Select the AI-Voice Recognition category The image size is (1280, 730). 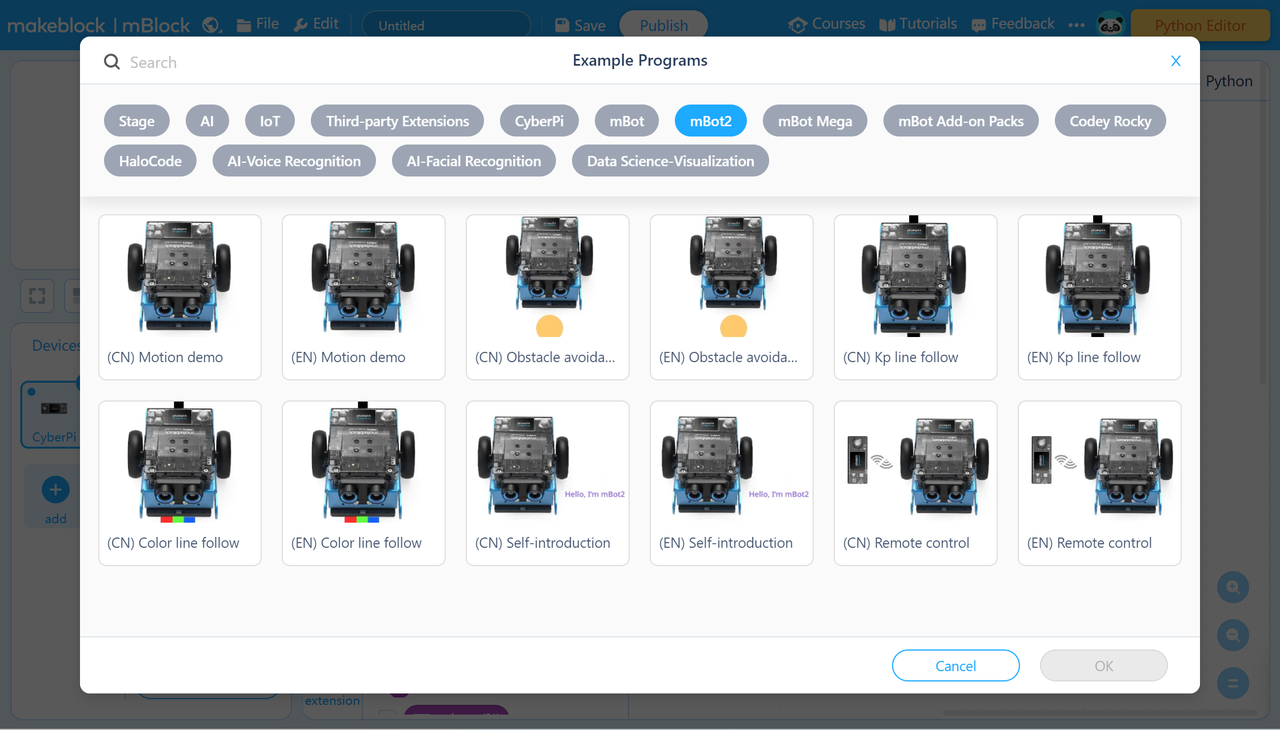point(294,161)
